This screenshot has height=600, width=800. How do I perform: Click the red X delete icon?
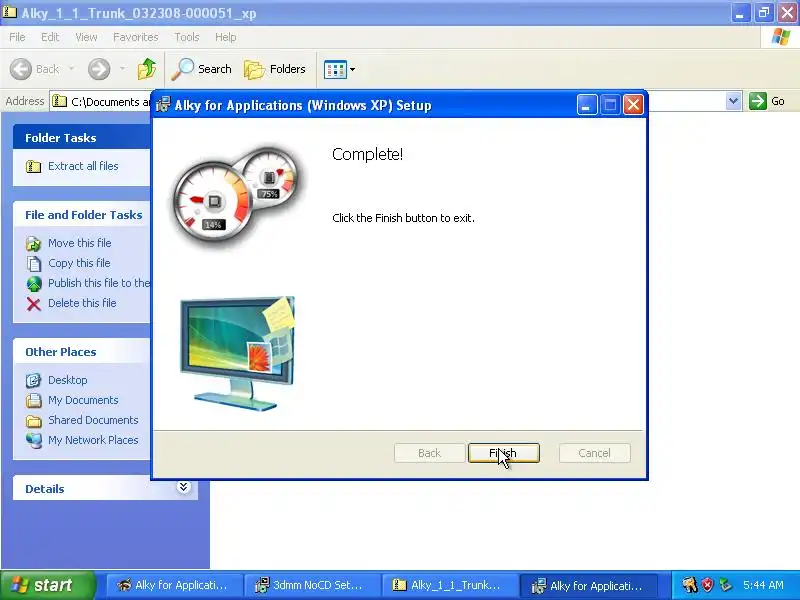pyautogui.click(x=34, y=304)
